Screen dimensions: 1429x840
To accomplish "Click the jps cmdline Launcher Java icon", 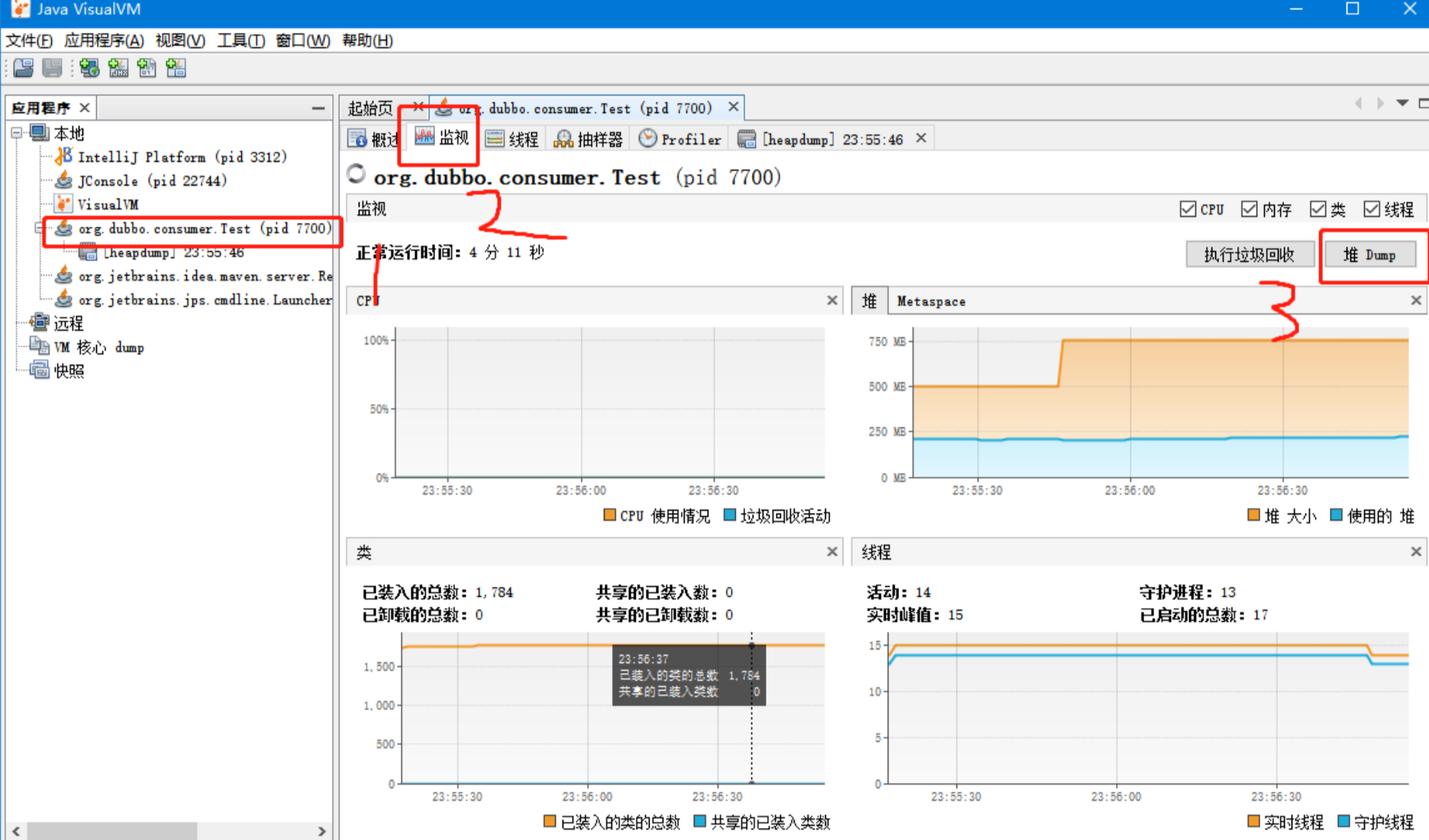I will click(64, 299).
